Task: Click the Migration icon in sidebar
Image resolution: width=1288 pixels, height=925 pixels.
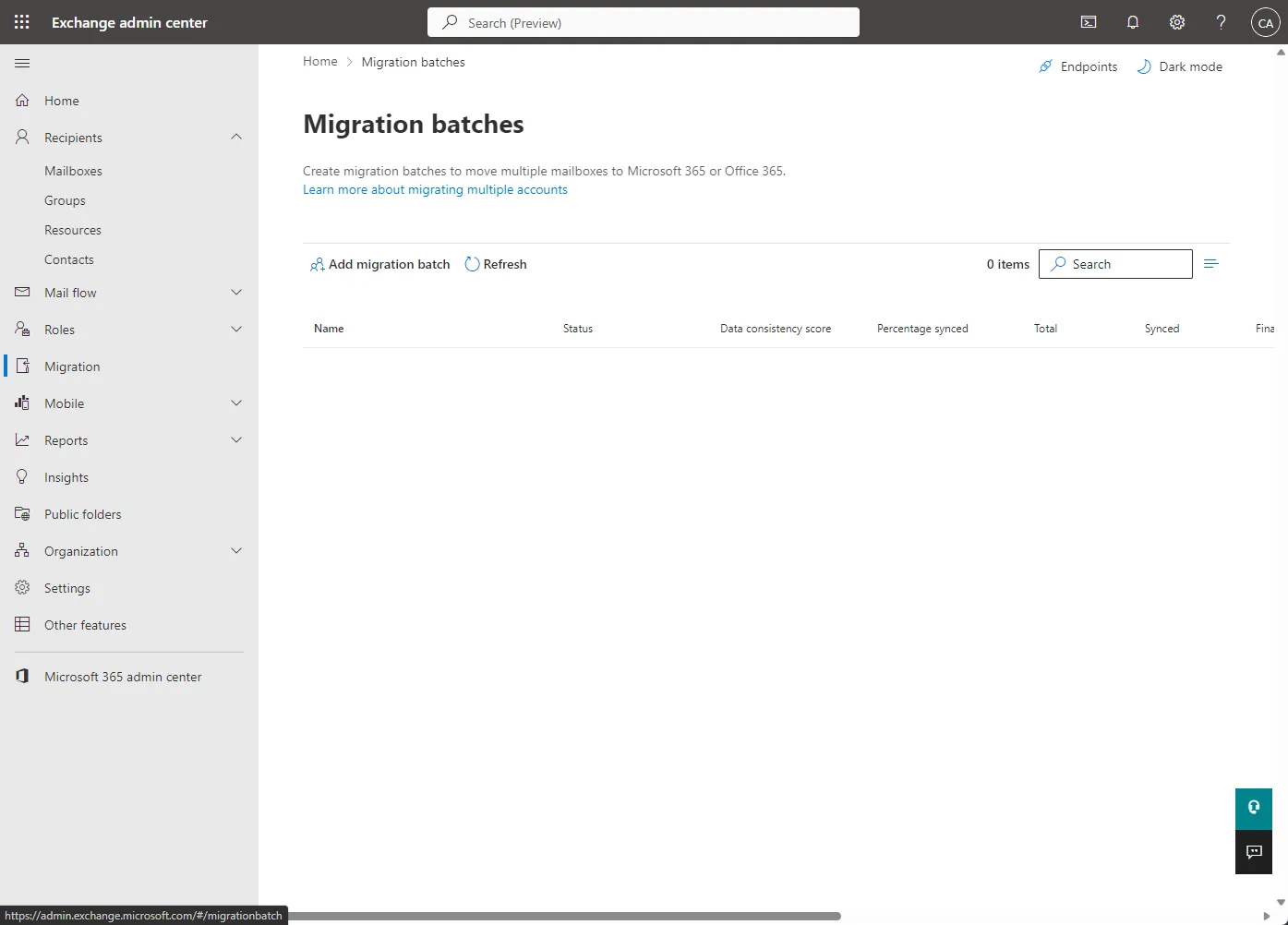Action: tap(22, 366)
